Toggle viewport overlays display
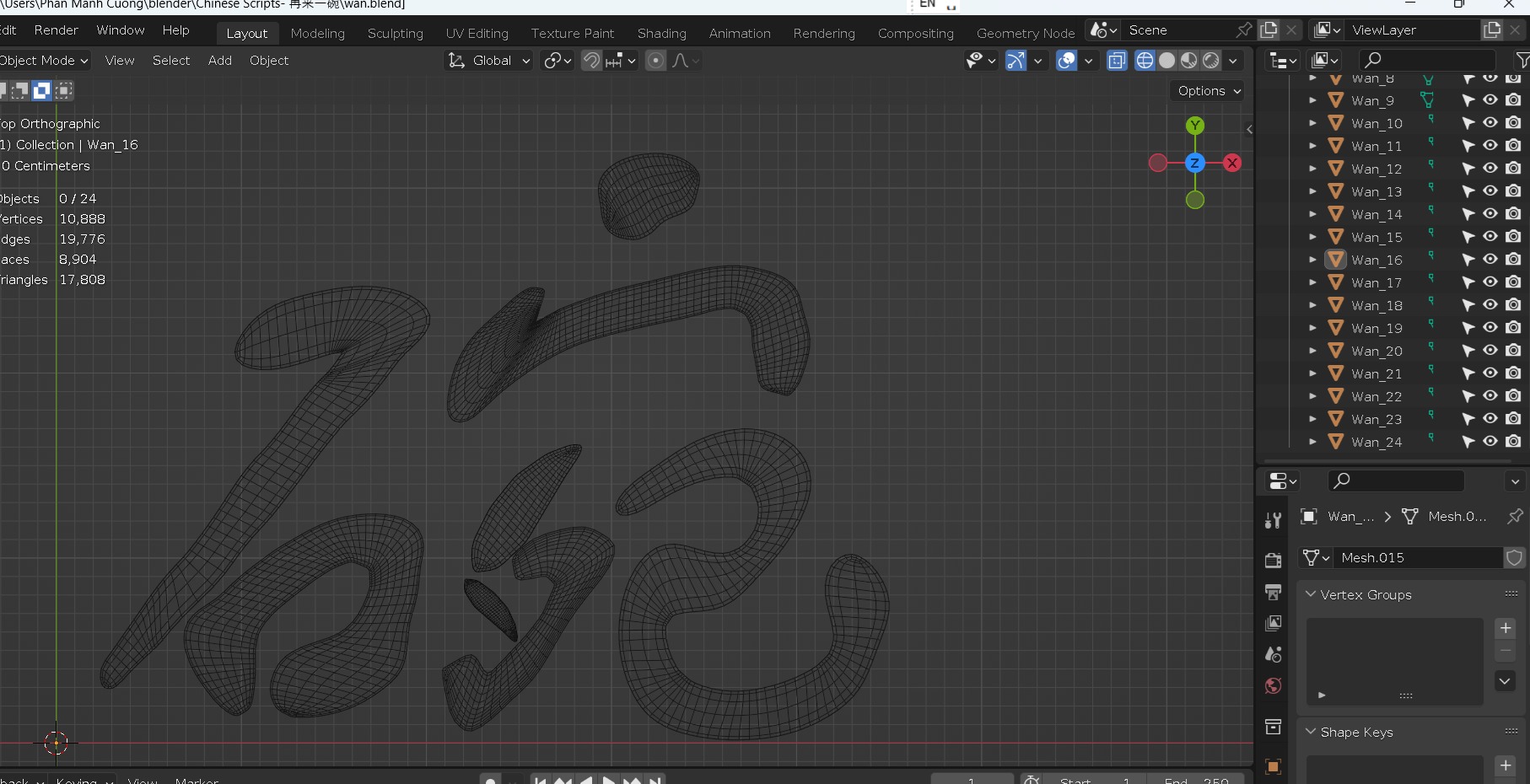 pos(1067,60)
